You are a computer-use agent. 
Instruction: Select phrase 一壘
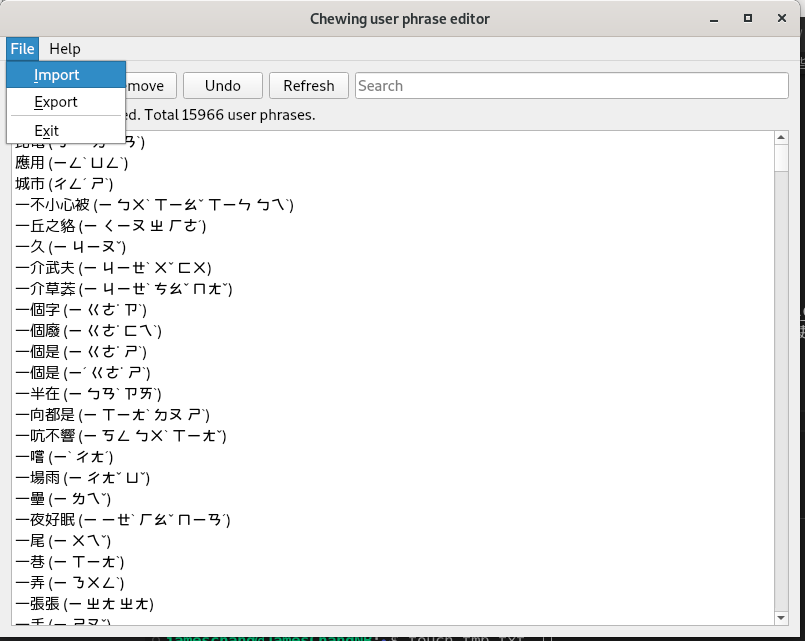pyautogui.click(x=393, y=499)
